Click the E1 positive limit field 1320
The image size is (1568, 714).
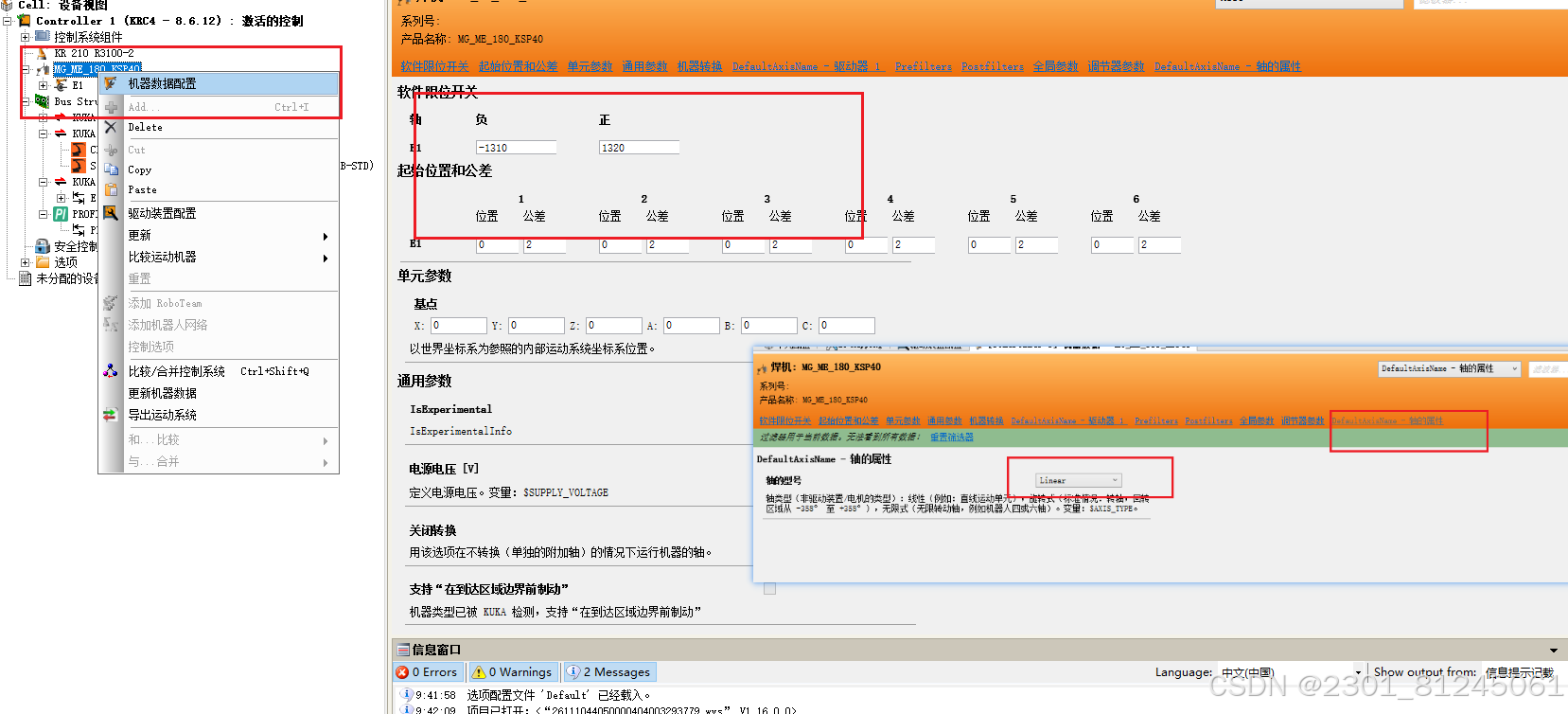click(639, 148)
